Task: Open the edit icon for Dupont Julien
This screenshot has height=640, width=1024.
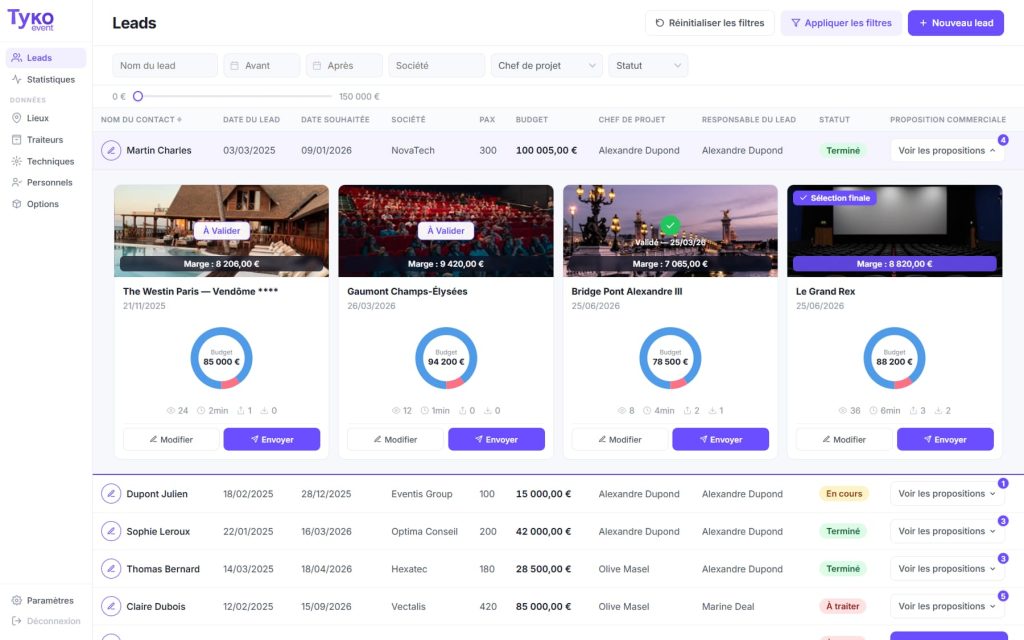Action: click(111, 494)
